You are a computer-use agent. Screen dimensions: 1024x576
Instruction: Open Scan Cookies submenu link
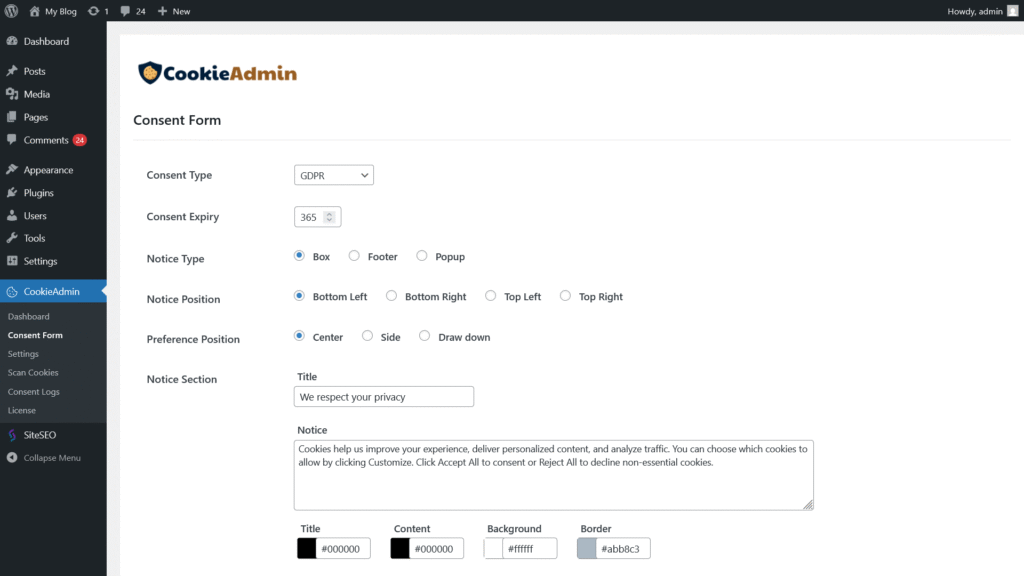[33, 372]
